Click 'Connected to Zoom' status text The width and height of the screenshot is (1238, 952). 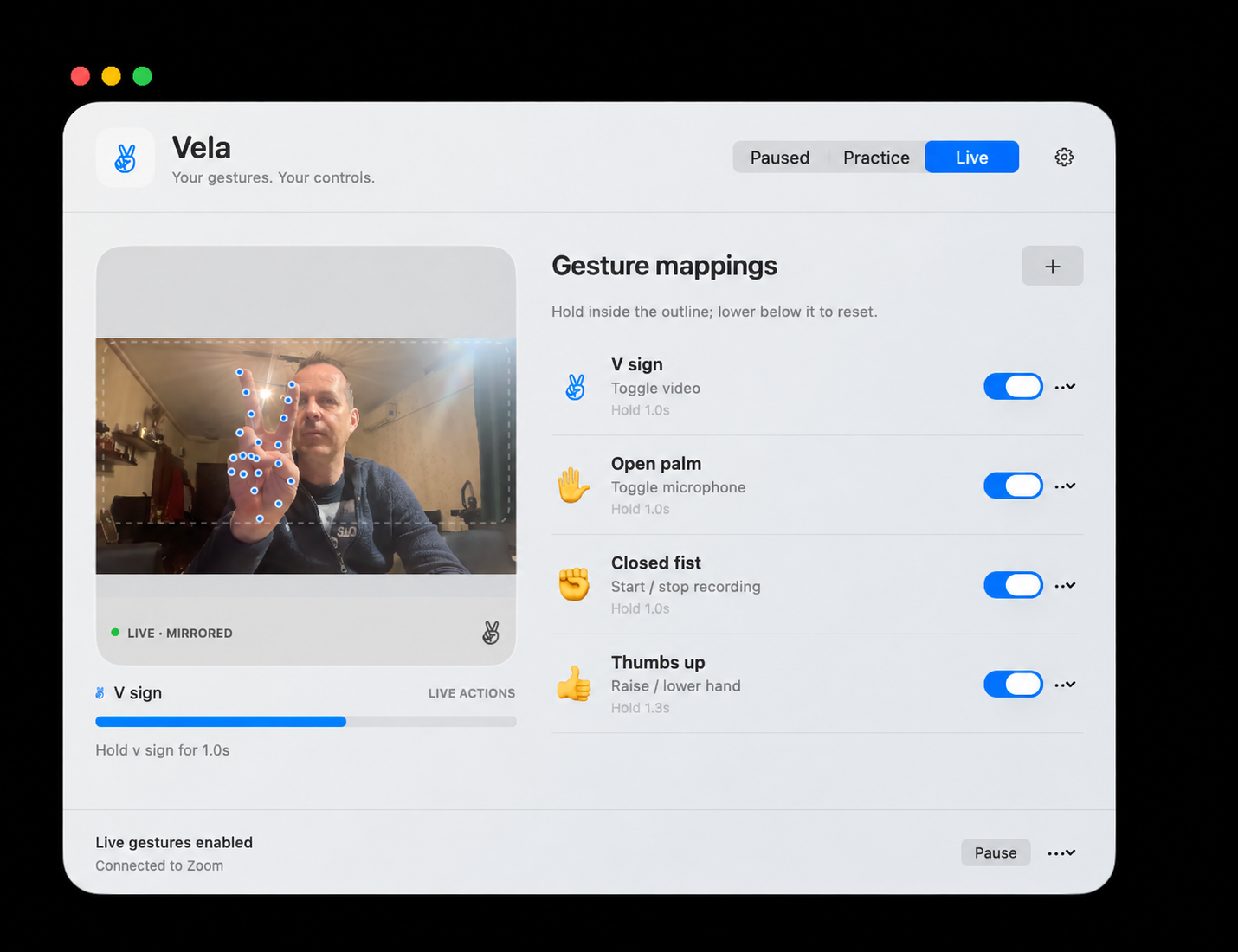pos(159,865)
